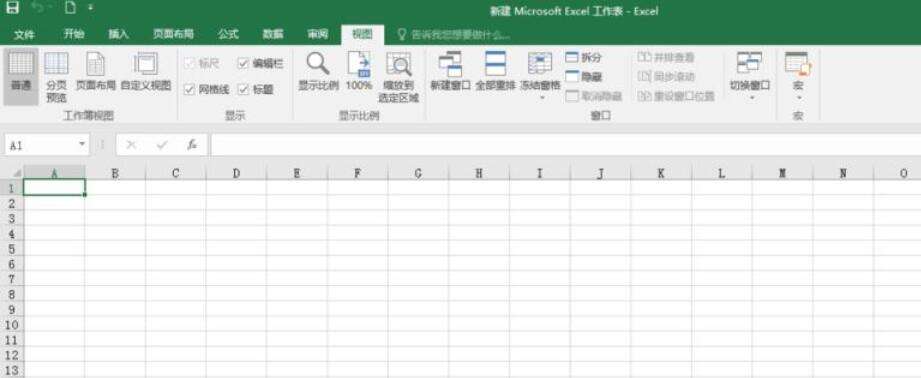
Task: Click 重设窗口位置 reset window position
Action: (676, 96)
